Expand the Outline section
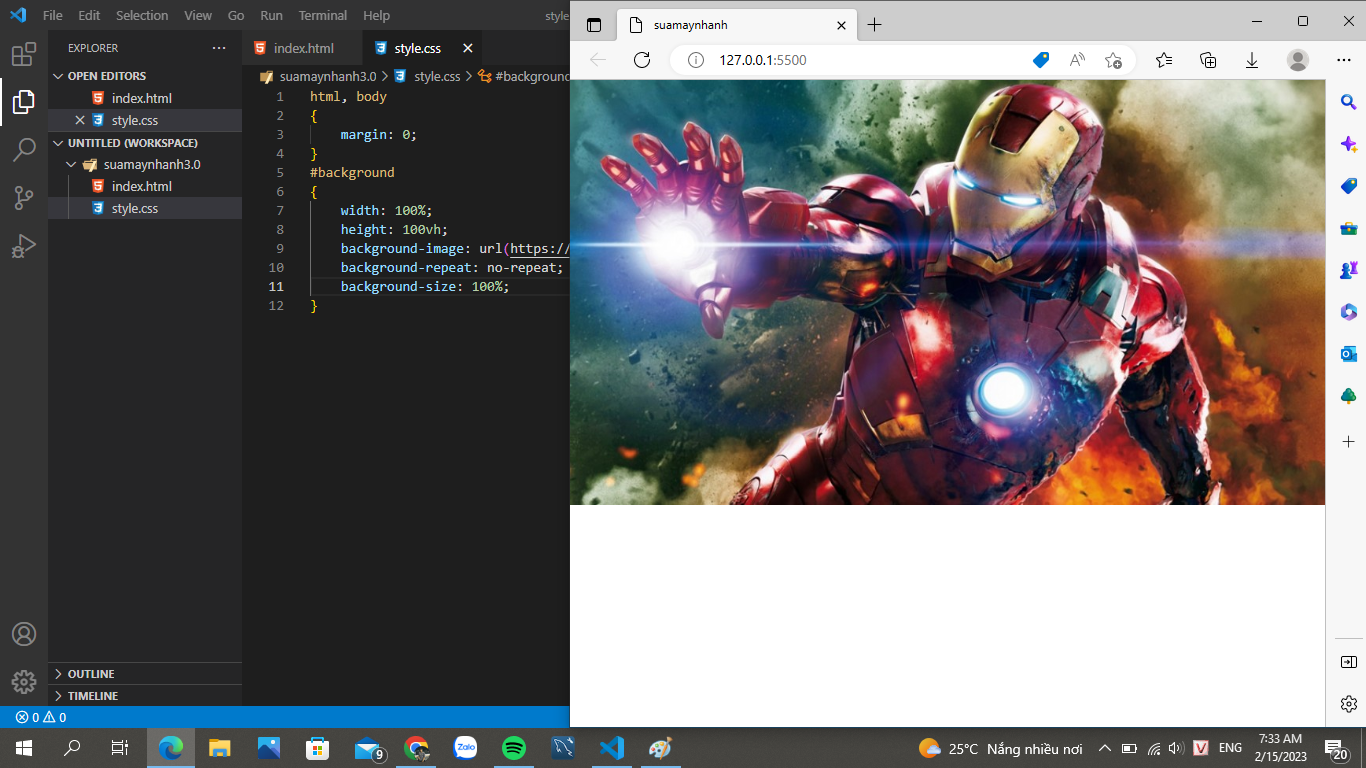Viewport: 1366px width, 768px height. [x=145, y=674]
